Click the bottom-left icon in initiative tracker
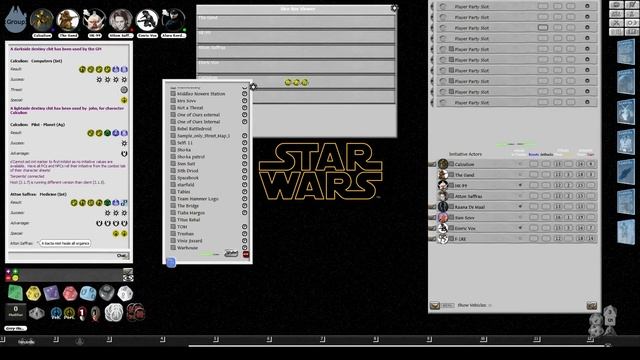 435,305
